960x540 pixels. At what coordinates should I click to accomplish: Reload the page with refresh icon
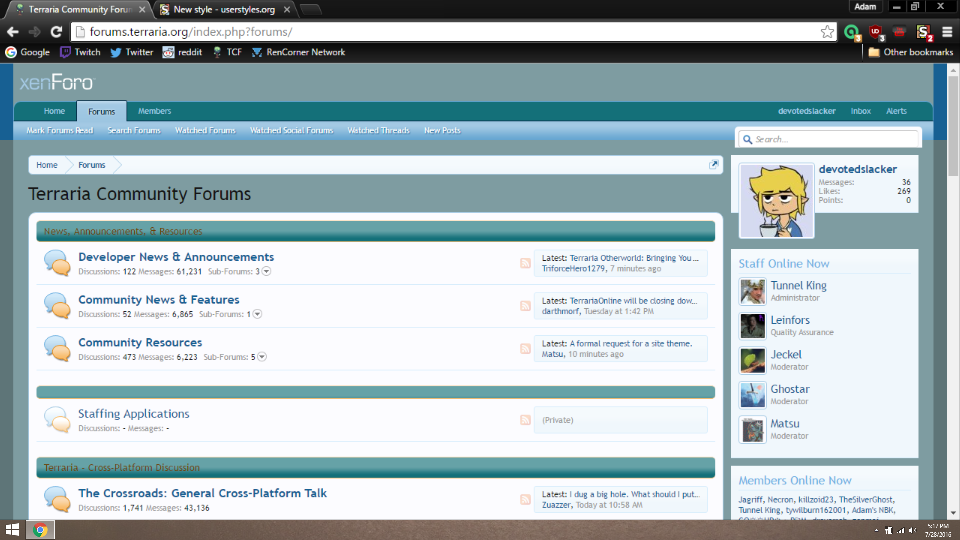pos(56,32)
